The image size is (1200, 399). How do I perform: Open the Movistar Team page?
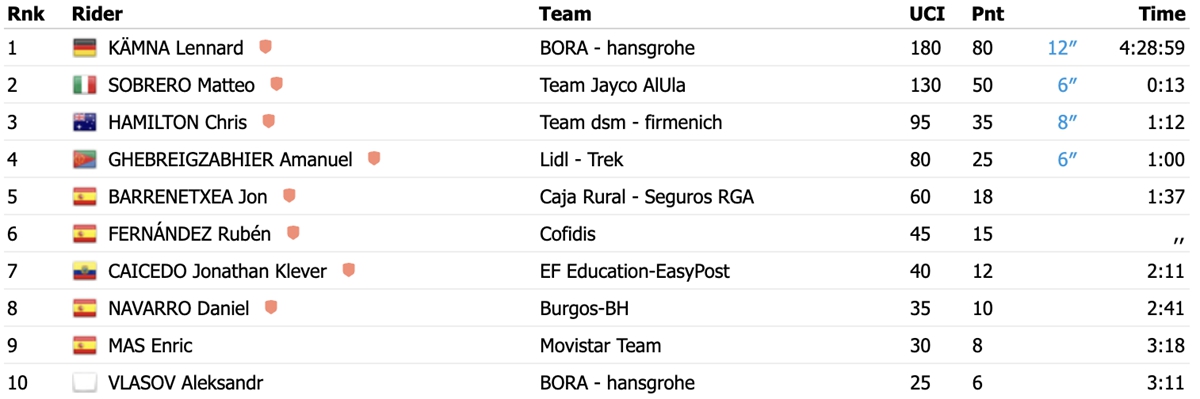point(600,346)
